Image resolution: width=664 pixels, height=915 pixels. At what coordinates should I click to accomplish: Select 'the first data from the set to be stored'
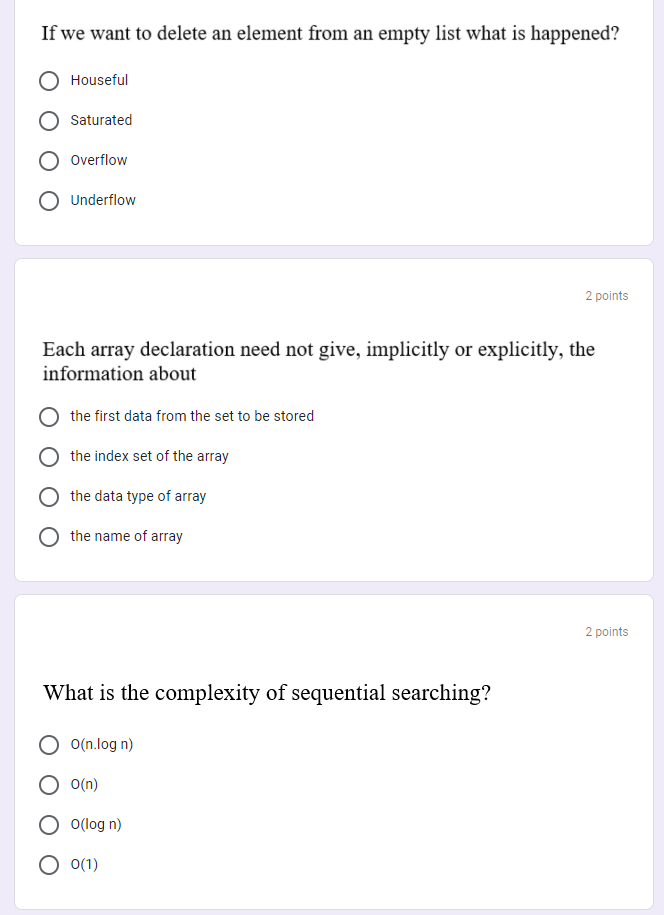point(49,417)
